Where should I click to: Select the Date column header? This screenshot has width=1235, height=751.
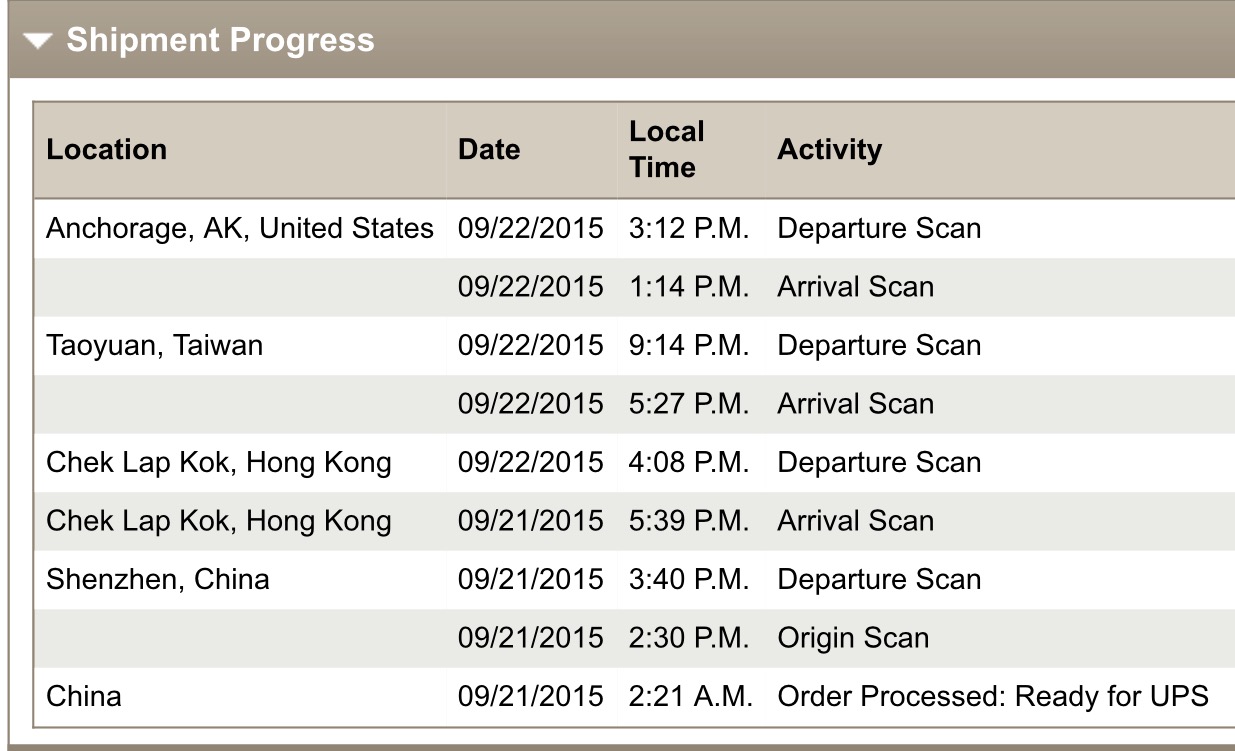click(x=489, y=150)
